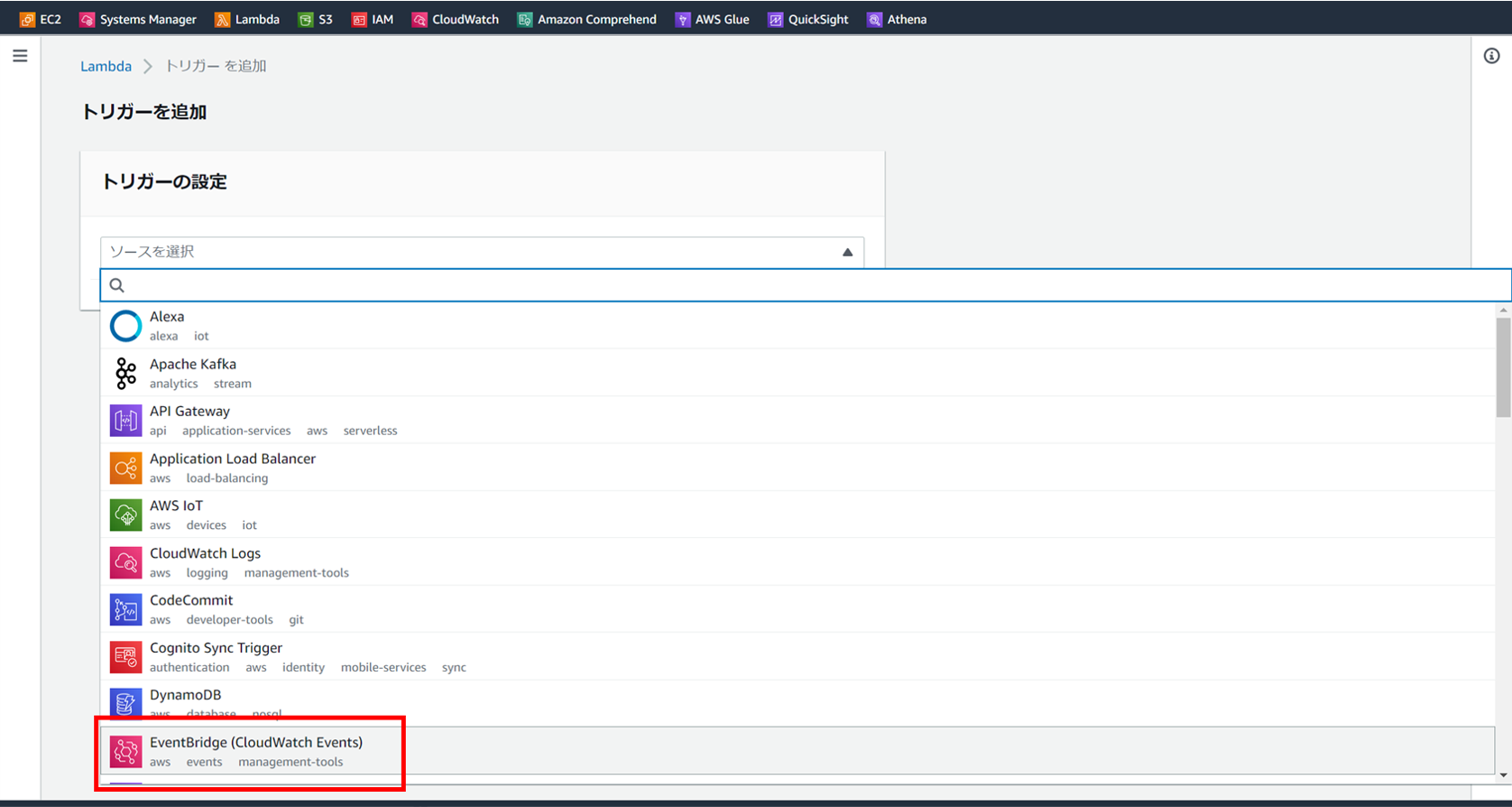1512x807 pixels.
Task: Click the Cognito Sync Trigger icon
Action: point(125,657)
